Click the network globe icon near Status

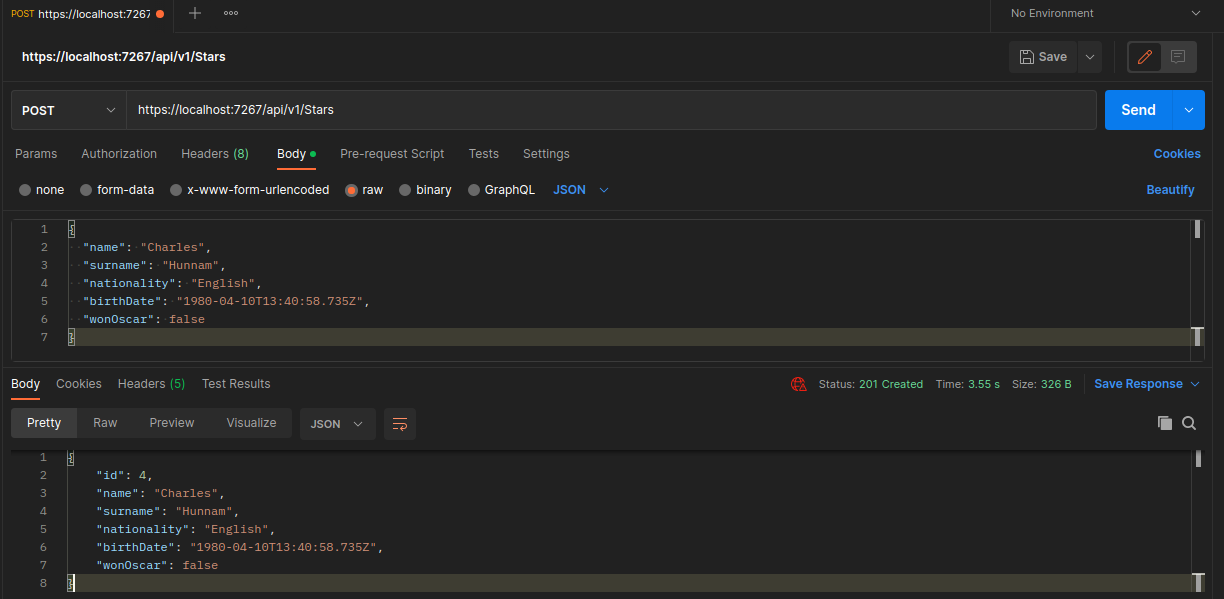click(798, 384)
